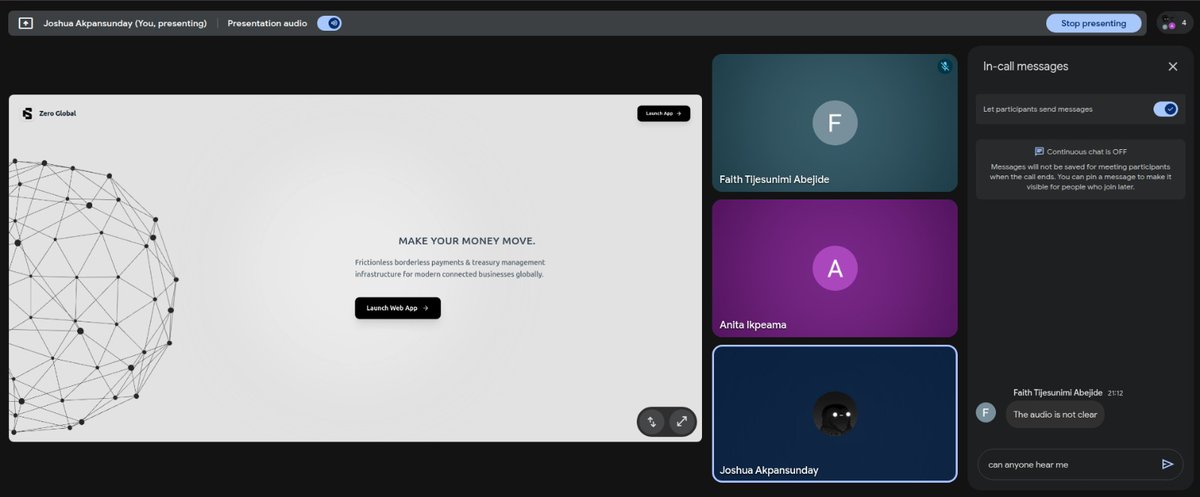This screenshot has width=1200, height=497.
Task: Click the Stop presenting button
Action: click(1093, 23)
